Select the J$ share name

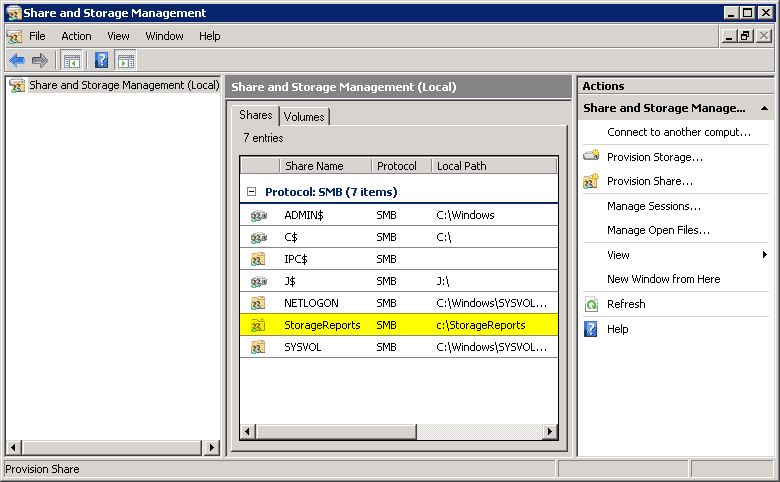click(x=290, y=282)
